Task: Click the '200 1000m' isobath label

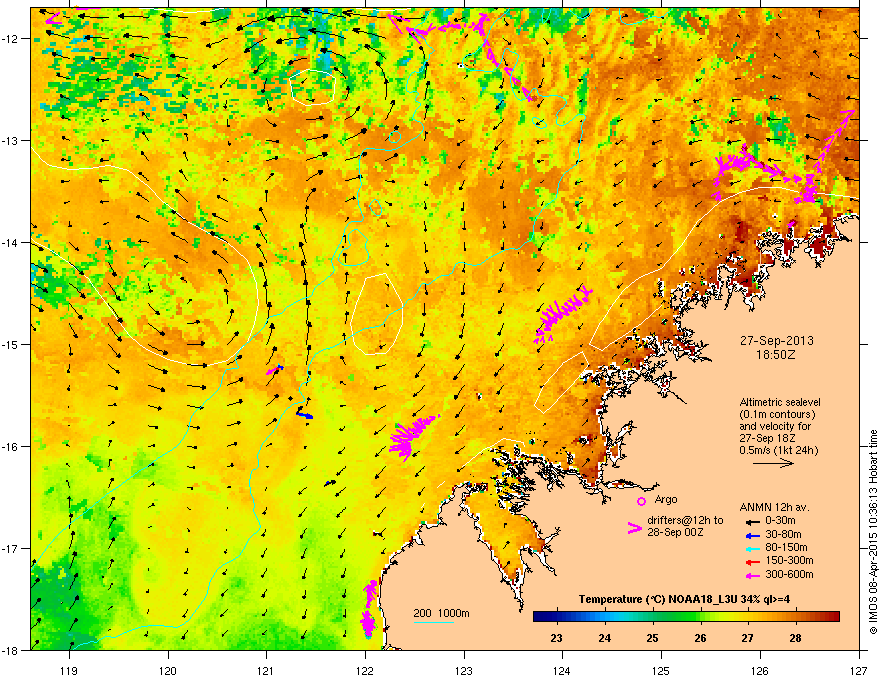Action: pyautogui.click(x=441, y=613)
